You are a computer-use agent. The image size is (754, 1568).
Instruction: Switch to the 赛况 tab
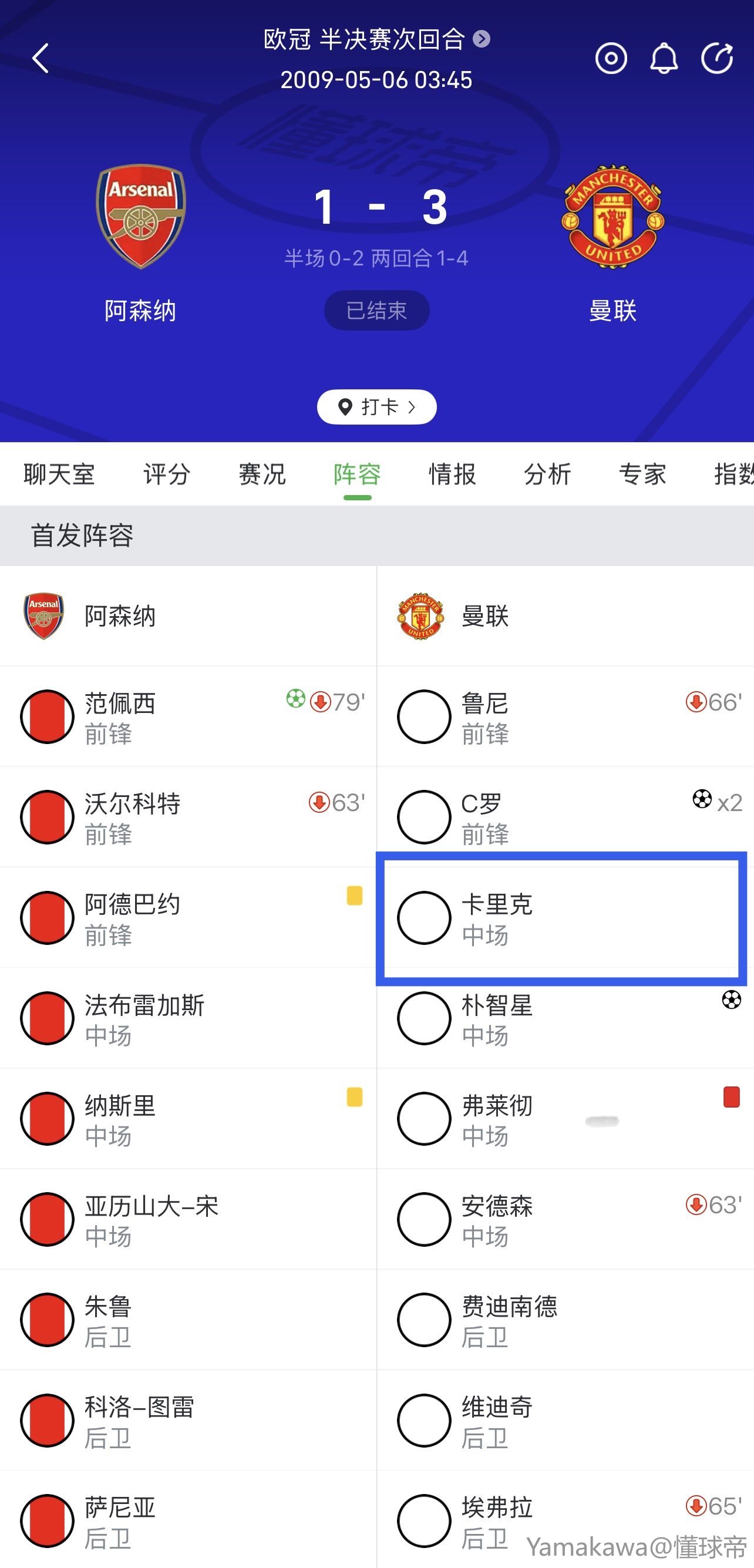click(x=262, y=474)
